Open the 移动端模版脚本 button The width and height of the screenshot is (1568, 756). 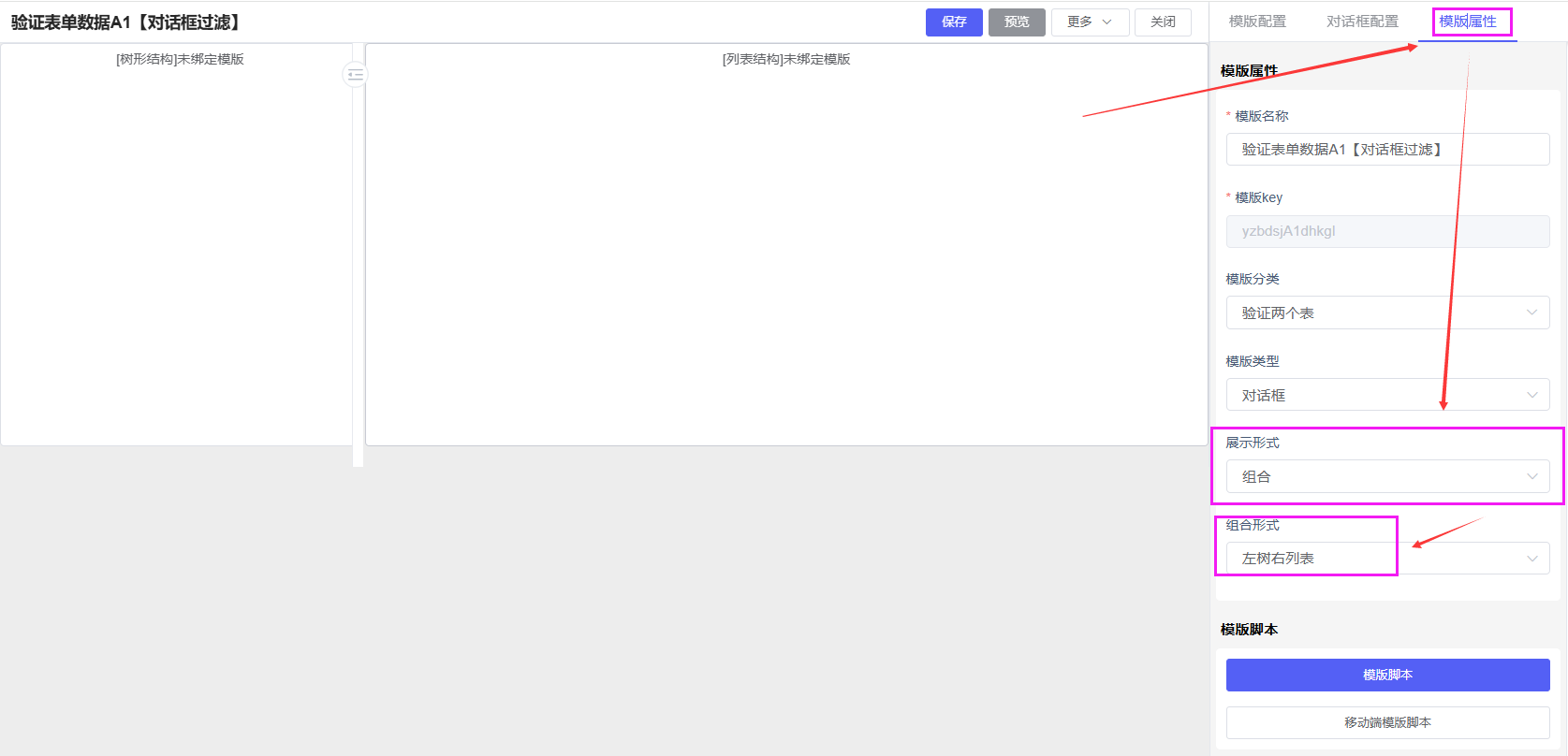(x=1386, y=722)
